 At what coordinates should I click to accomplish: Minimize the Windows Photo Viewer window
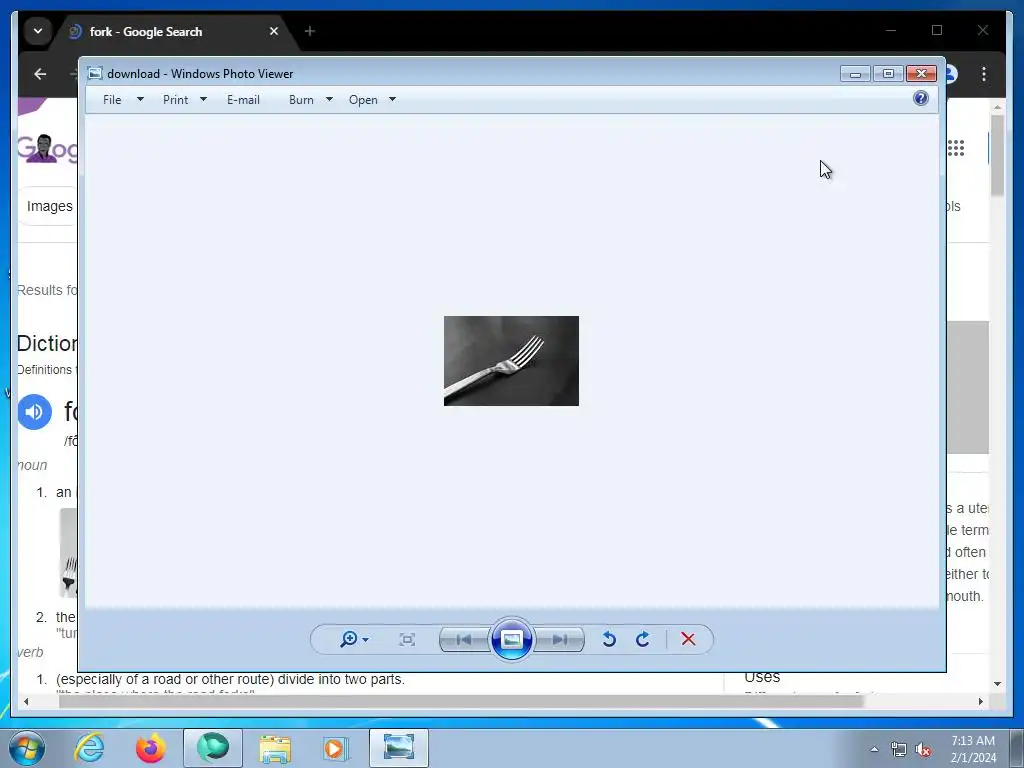pos(855,74)
